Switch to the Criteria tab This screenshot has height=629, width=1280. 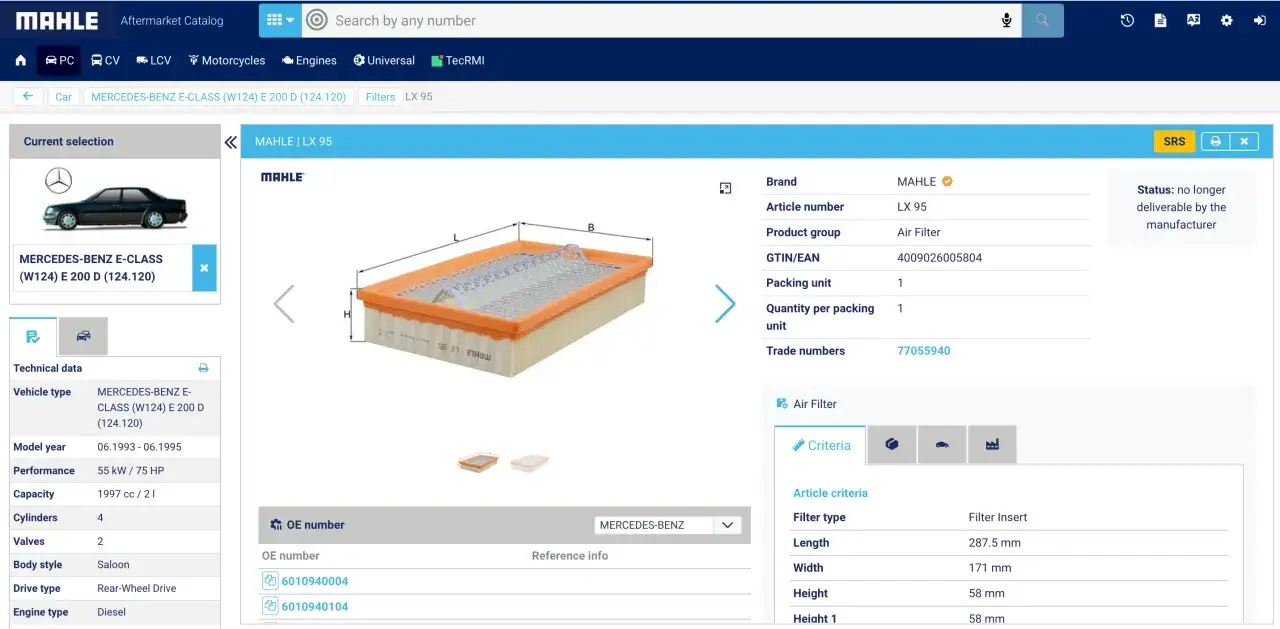(820, 445)
